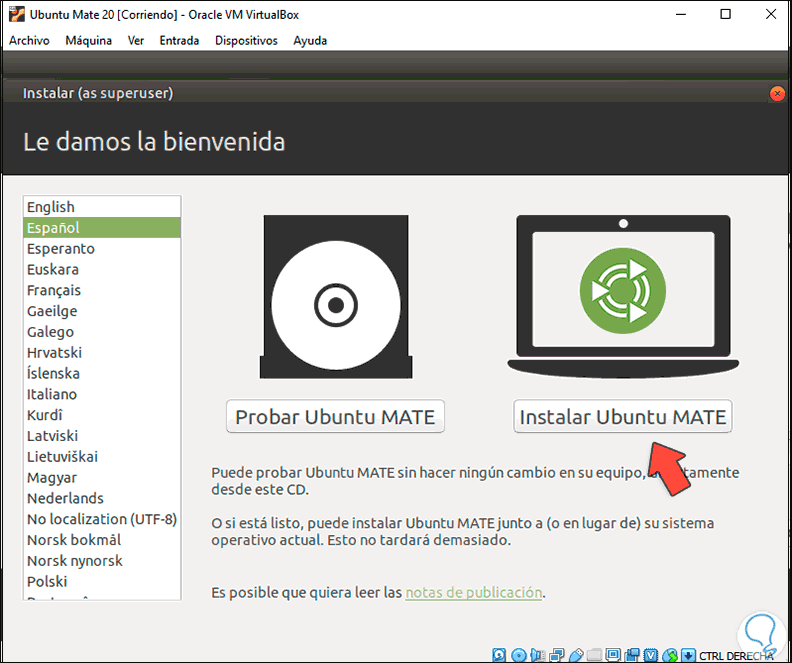Select Euskara in the language list
Screen dimensions: 792x663
[102, 269]
